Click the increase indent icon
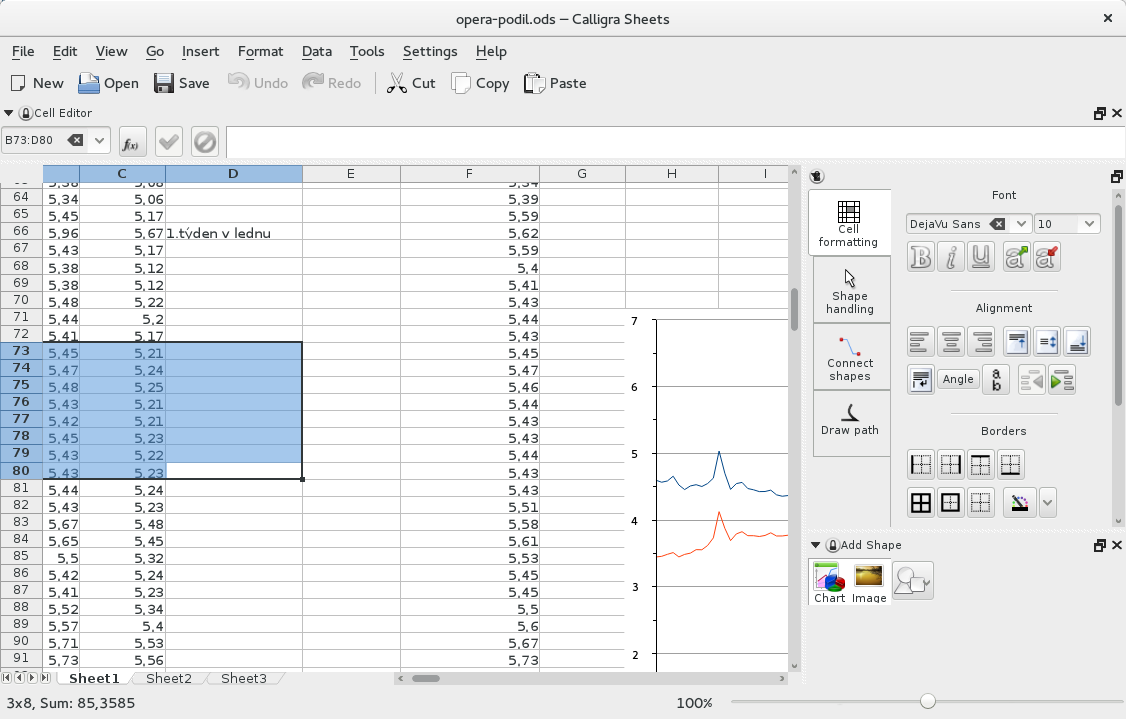Image resolution: width=1126 pixels, height=719 pixels. tap(1062, 380)
